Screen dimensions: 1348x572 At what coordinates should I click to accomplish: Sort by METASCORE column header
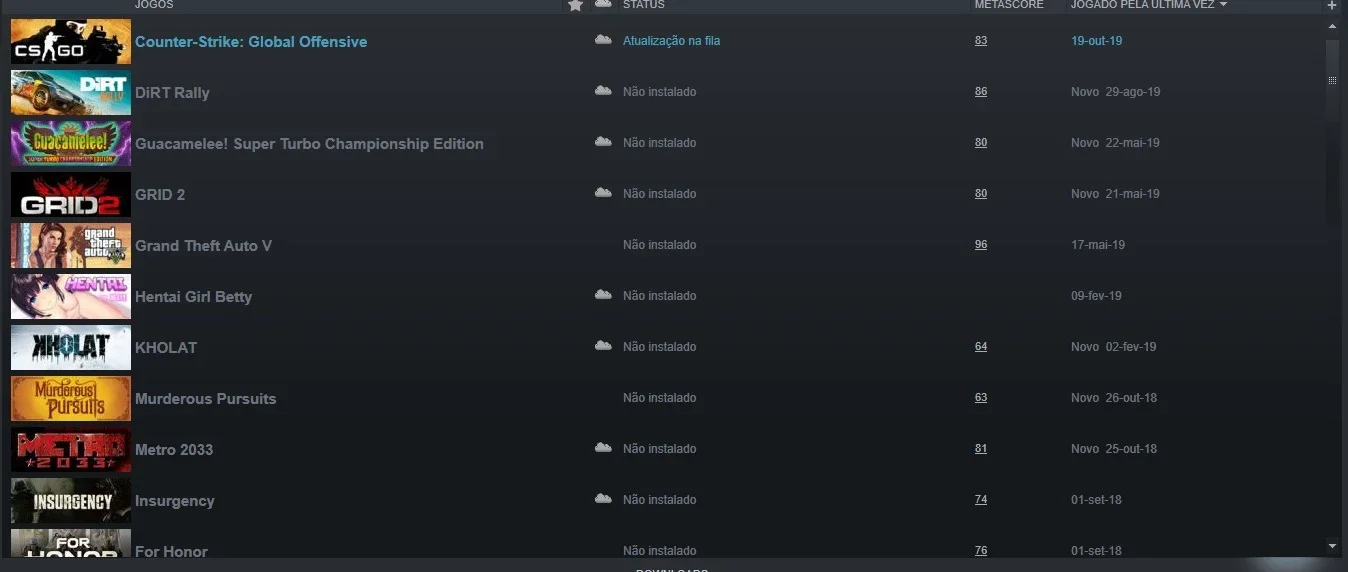coord(1009,5)
